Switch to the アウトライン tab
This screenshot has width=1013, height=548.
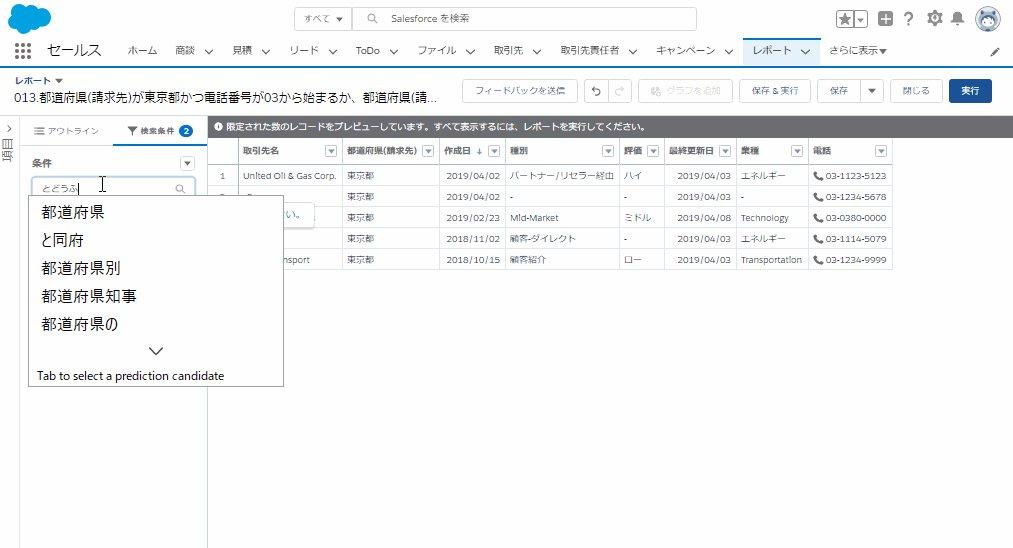(x=67, y=131)
